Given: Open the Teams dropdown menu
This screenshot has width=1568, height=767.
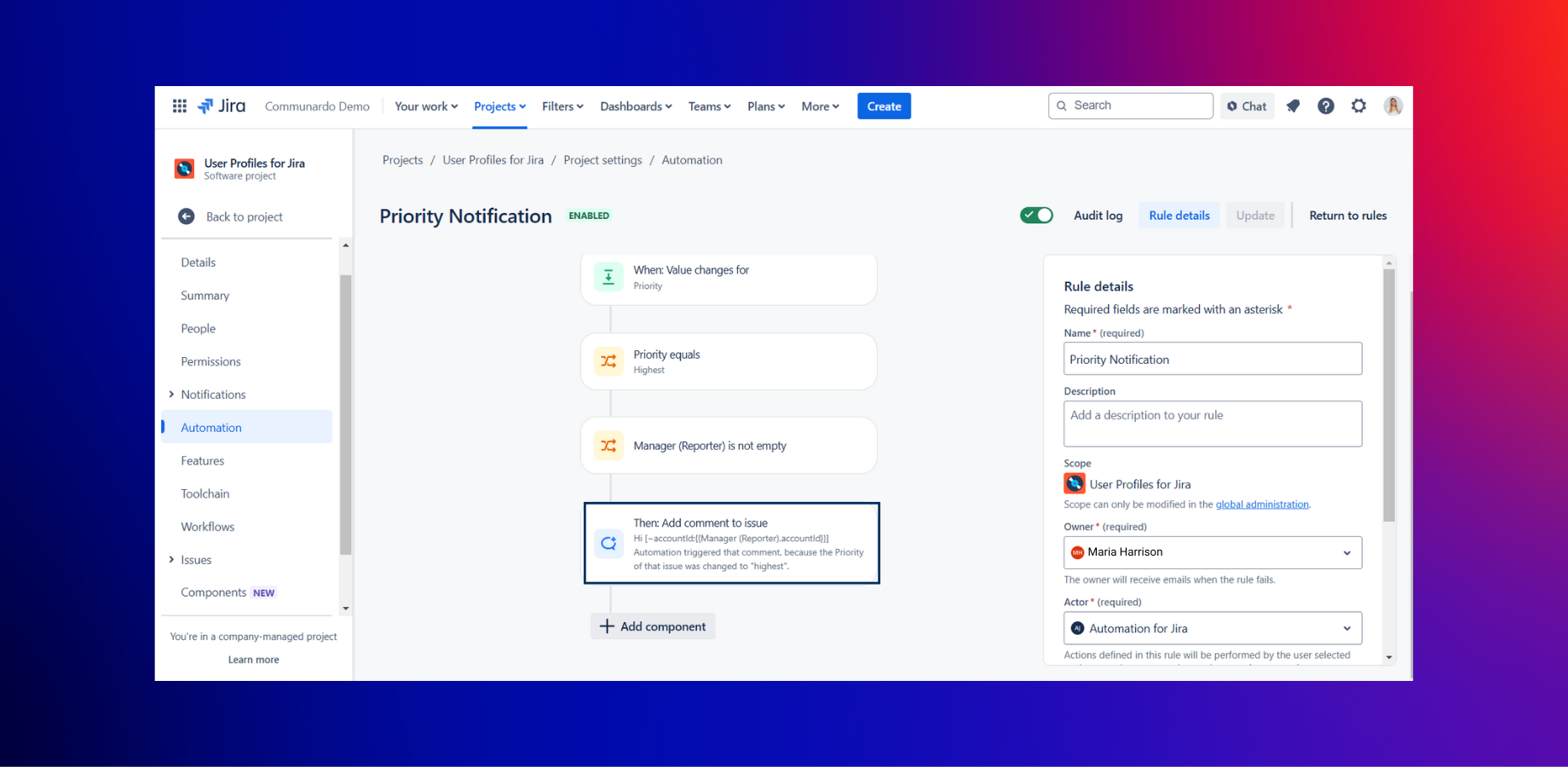Looking at the screenshot, I should click(x=709, y=107).
